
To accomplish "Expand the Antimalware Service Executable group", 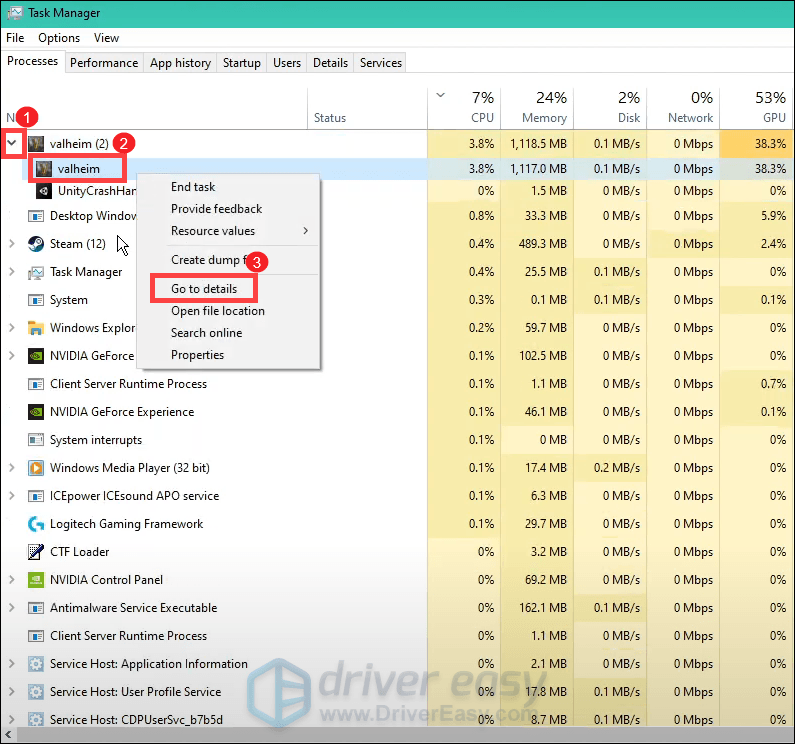I will click(x=12, y=608).
